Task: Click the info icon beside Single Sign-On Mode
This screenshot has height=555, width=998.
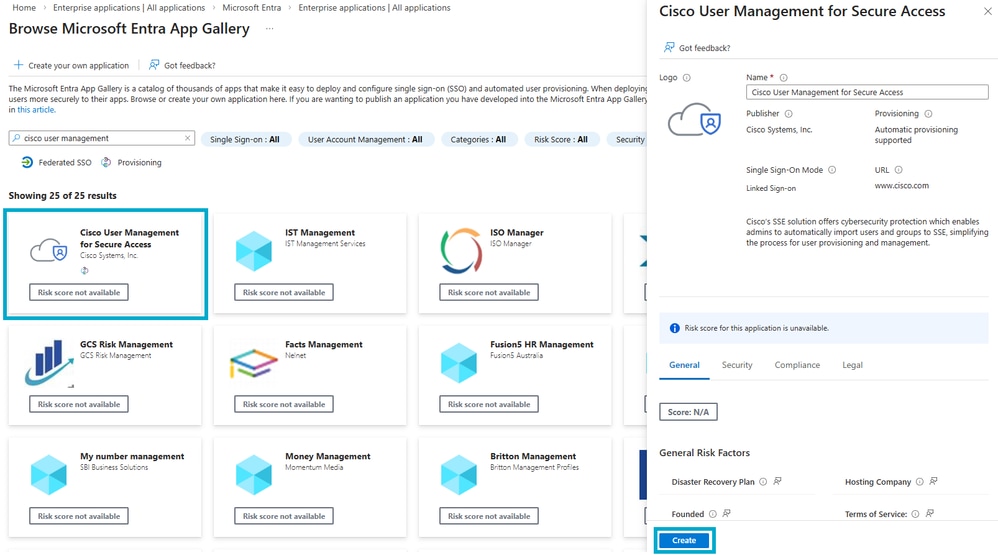Action: click(832, 170)
